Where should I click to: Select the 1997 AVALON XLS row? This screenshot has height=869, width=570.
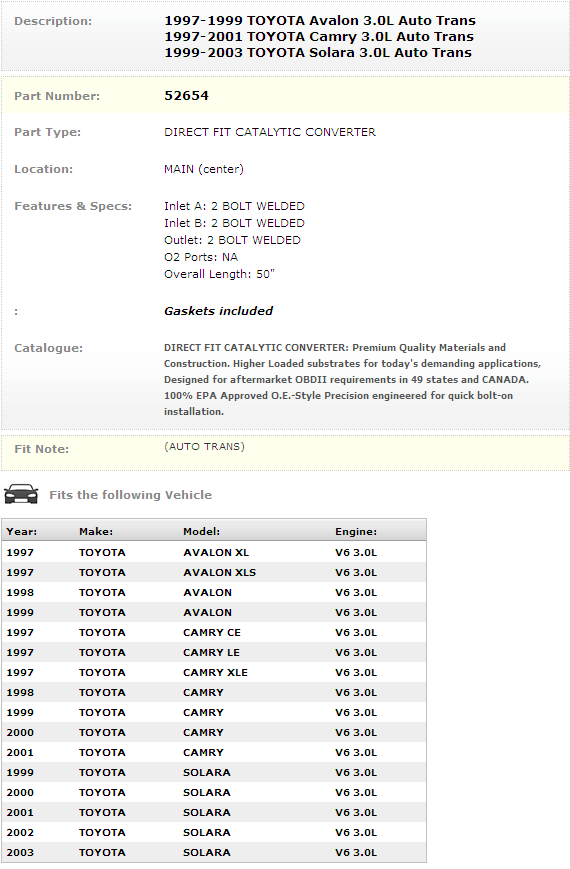pyautogui.click(x=214, y=572)
